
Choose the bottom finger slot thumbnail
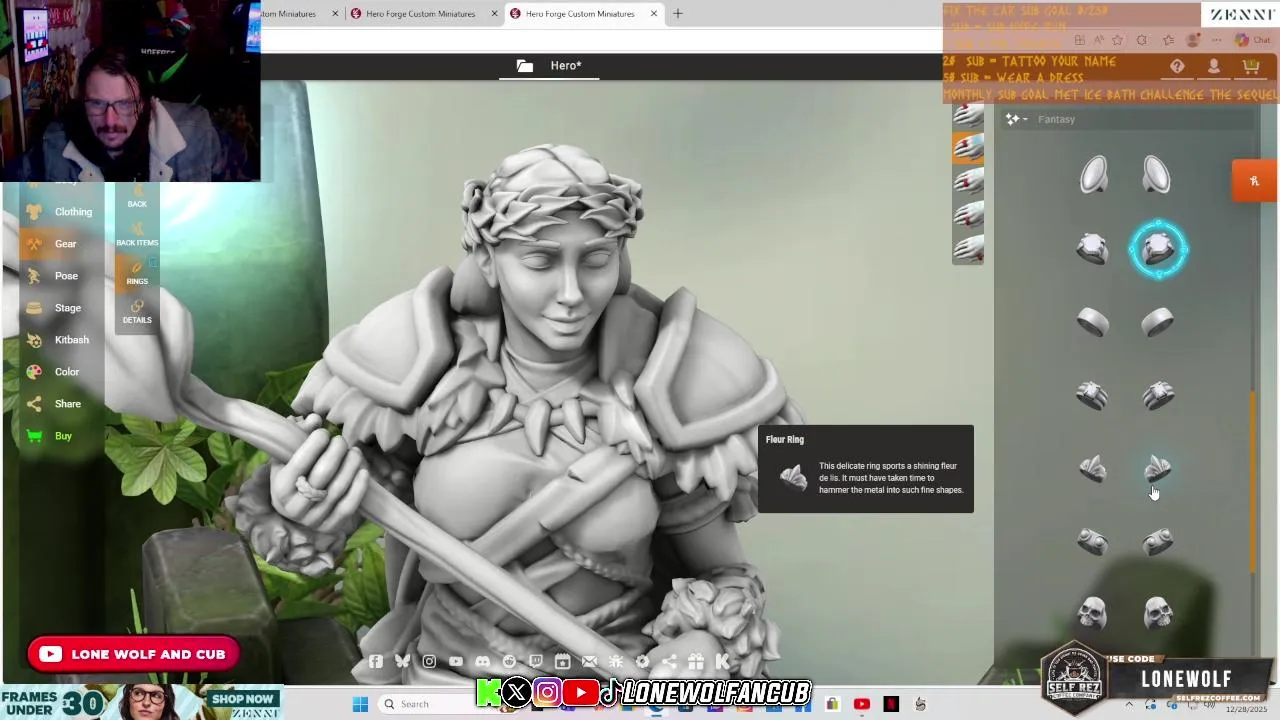(x=968, y=248)
